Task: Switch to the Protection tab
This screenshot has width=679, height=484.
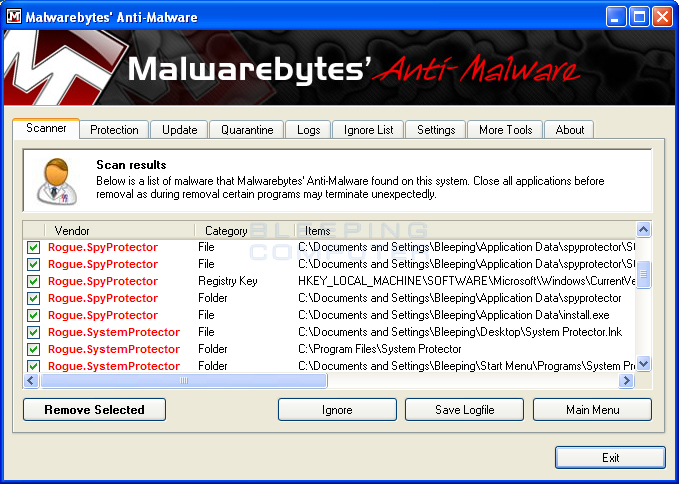Action: (114, 130)
